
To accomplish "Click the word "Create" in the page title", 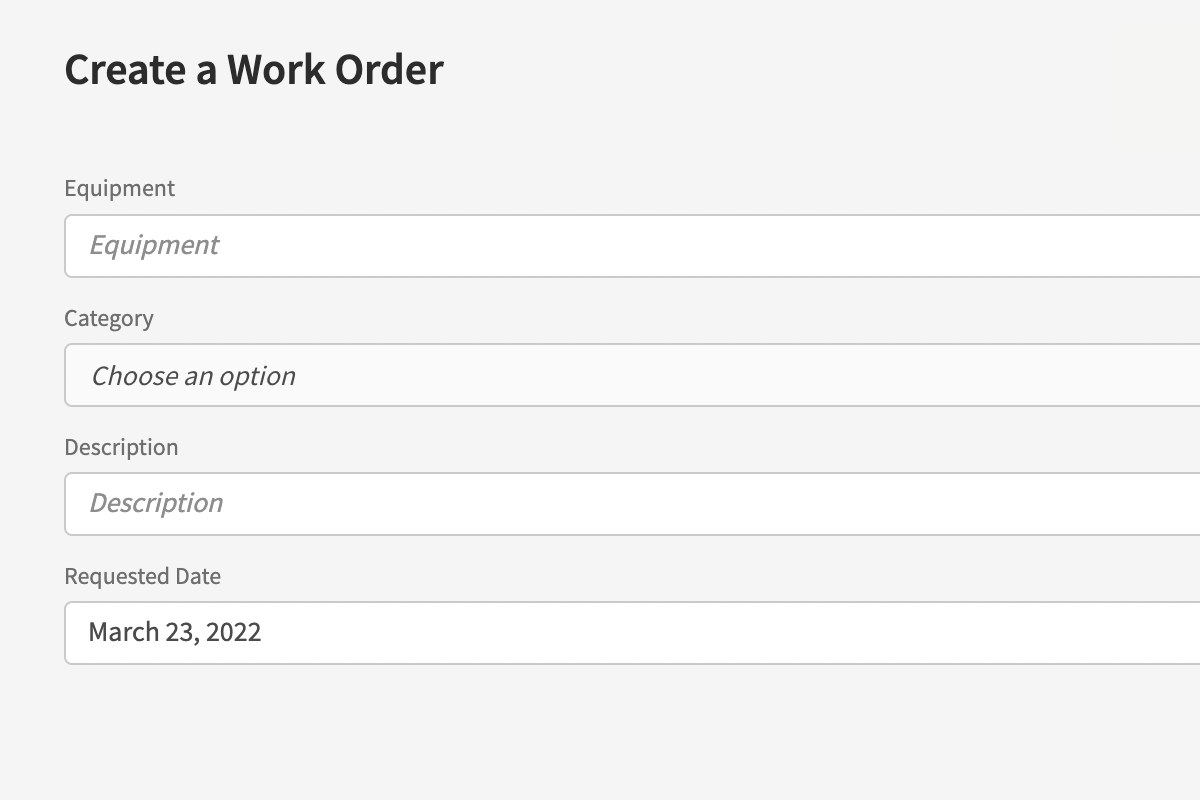I will [x=126, y=70].
